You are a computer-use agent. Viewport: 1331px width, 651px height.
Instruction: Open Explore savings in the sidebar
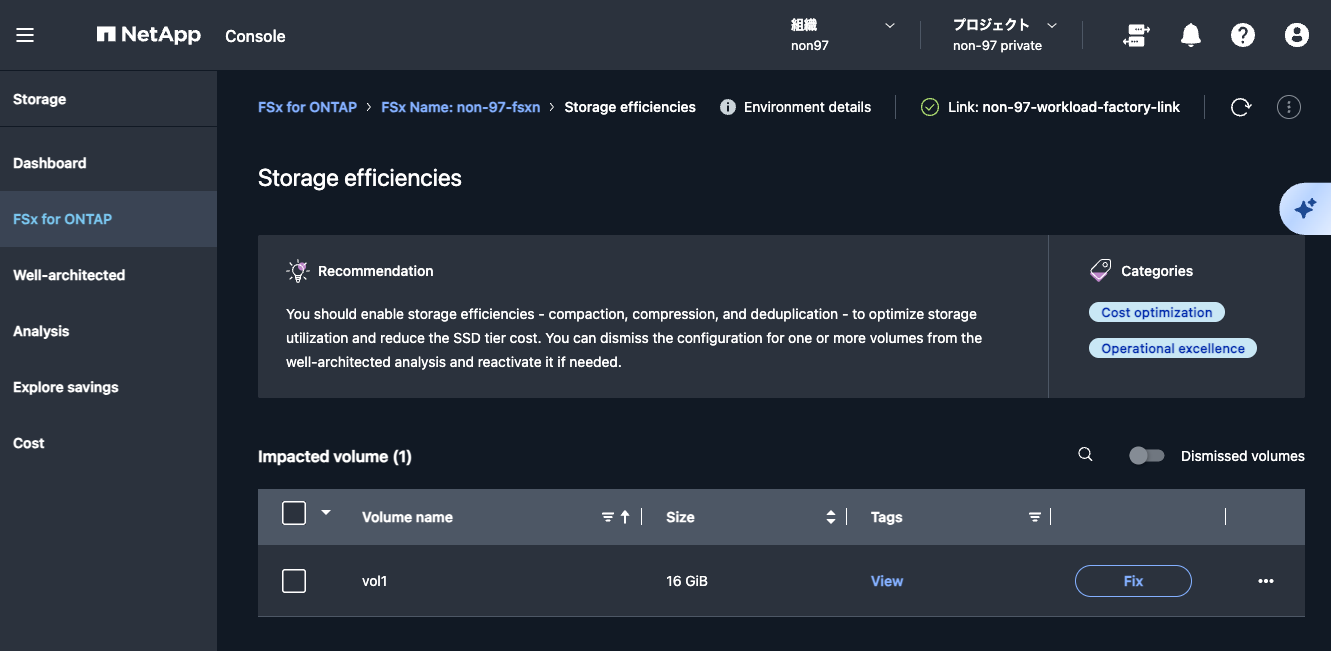[108, 387]
